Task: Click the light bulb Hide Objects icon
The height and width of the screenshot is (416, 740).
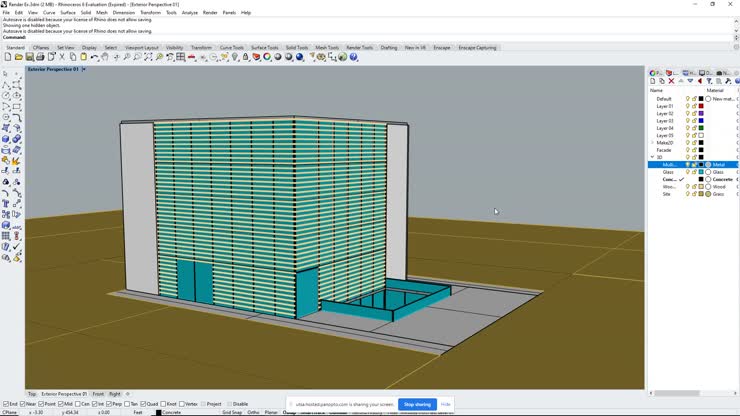Action: 235,57
